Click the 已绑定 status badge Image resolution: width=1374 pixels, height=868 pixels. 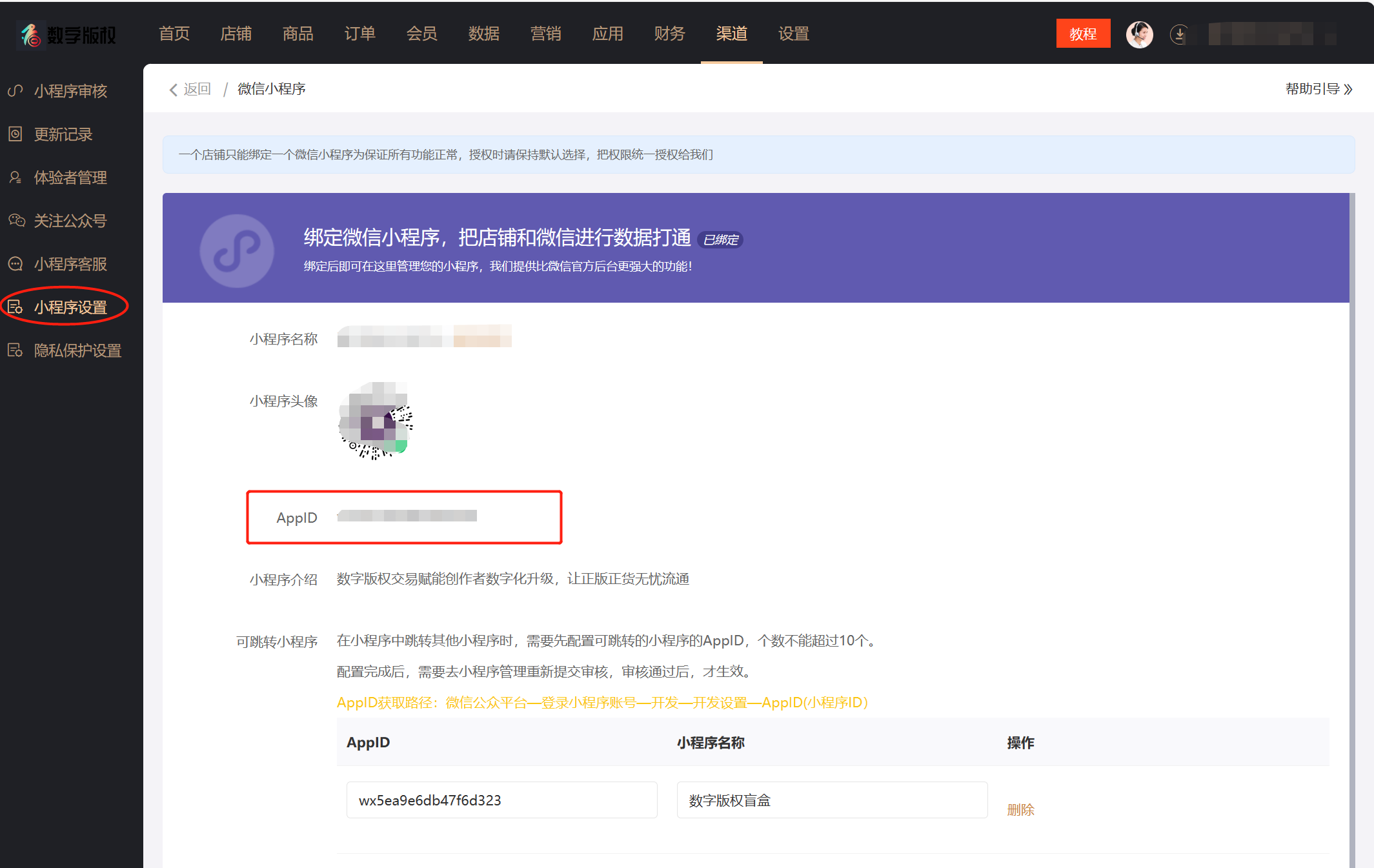[721, 239]
